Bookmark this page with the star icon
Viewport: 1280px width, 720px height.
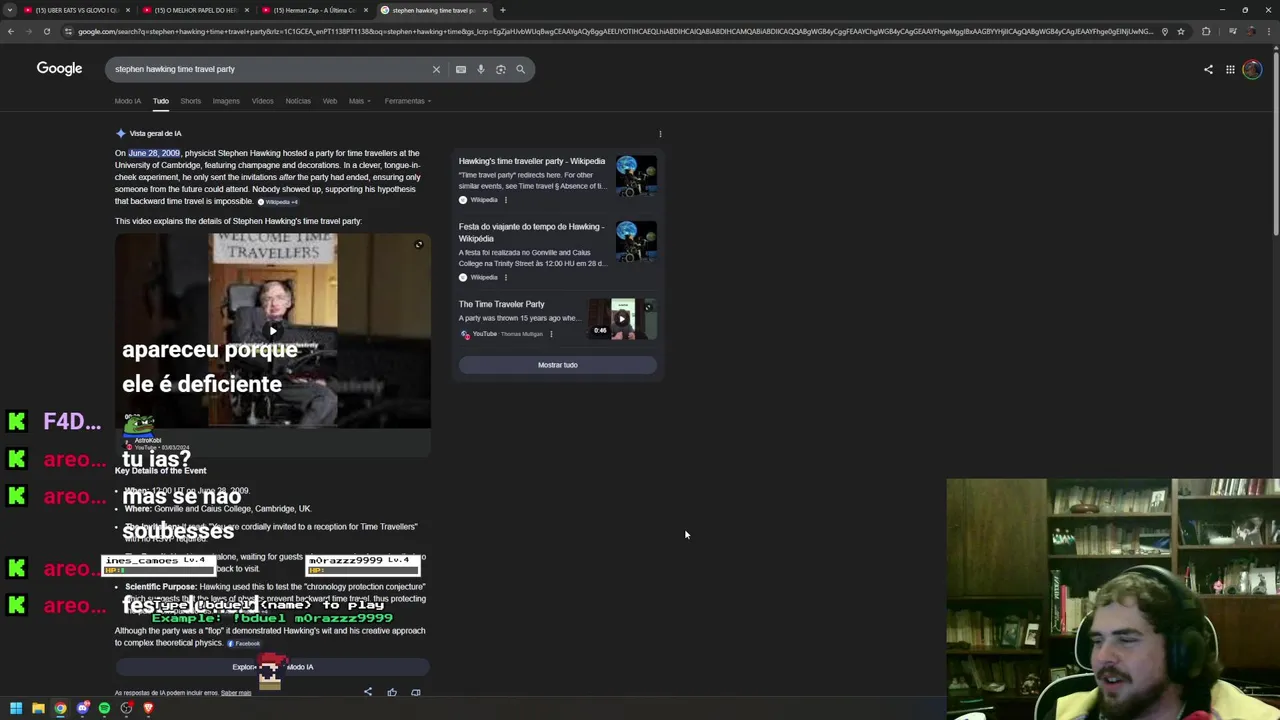tap(1181, 31)
